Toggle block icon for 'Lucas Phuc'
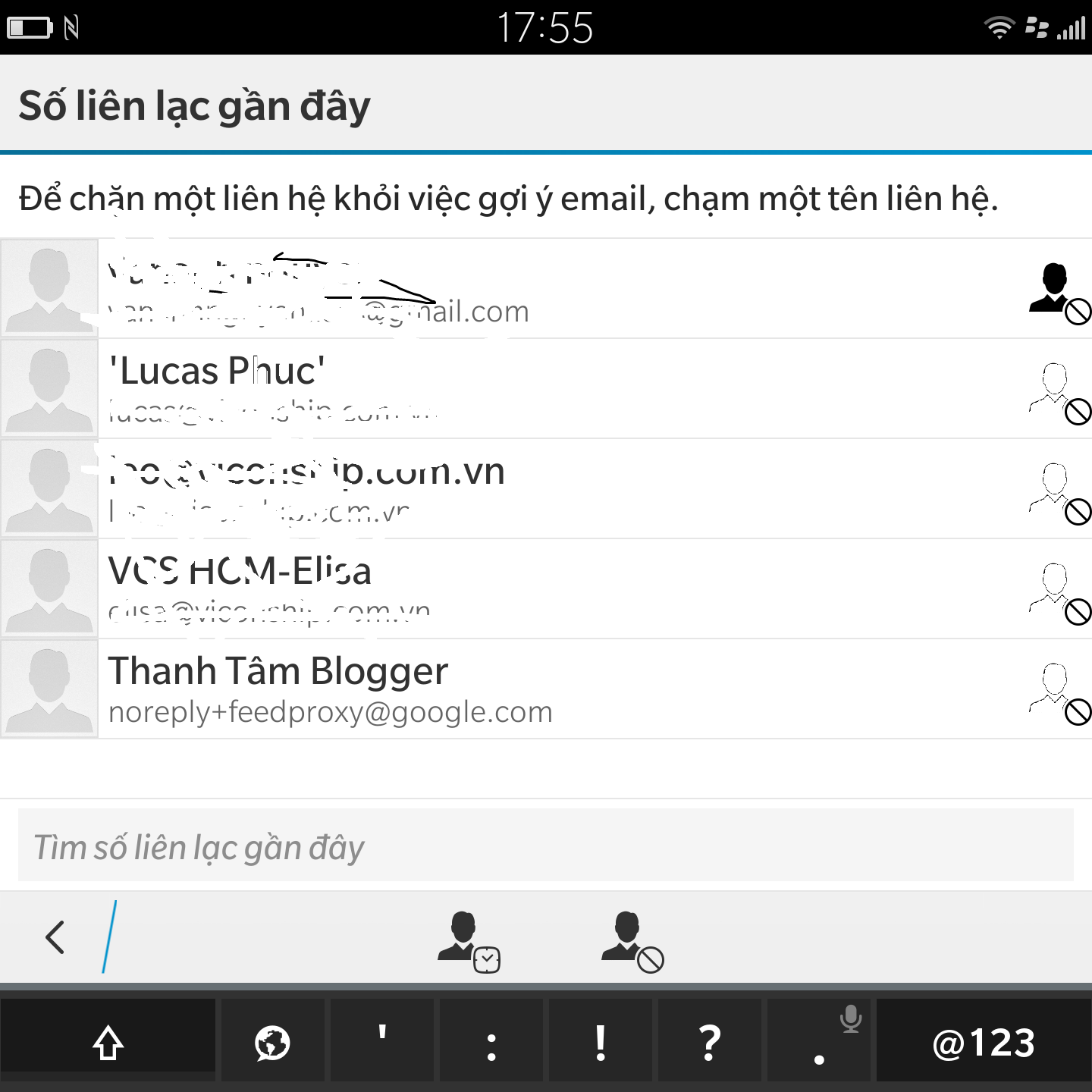1092x1092 pixels. click(x=1059, y=394)
